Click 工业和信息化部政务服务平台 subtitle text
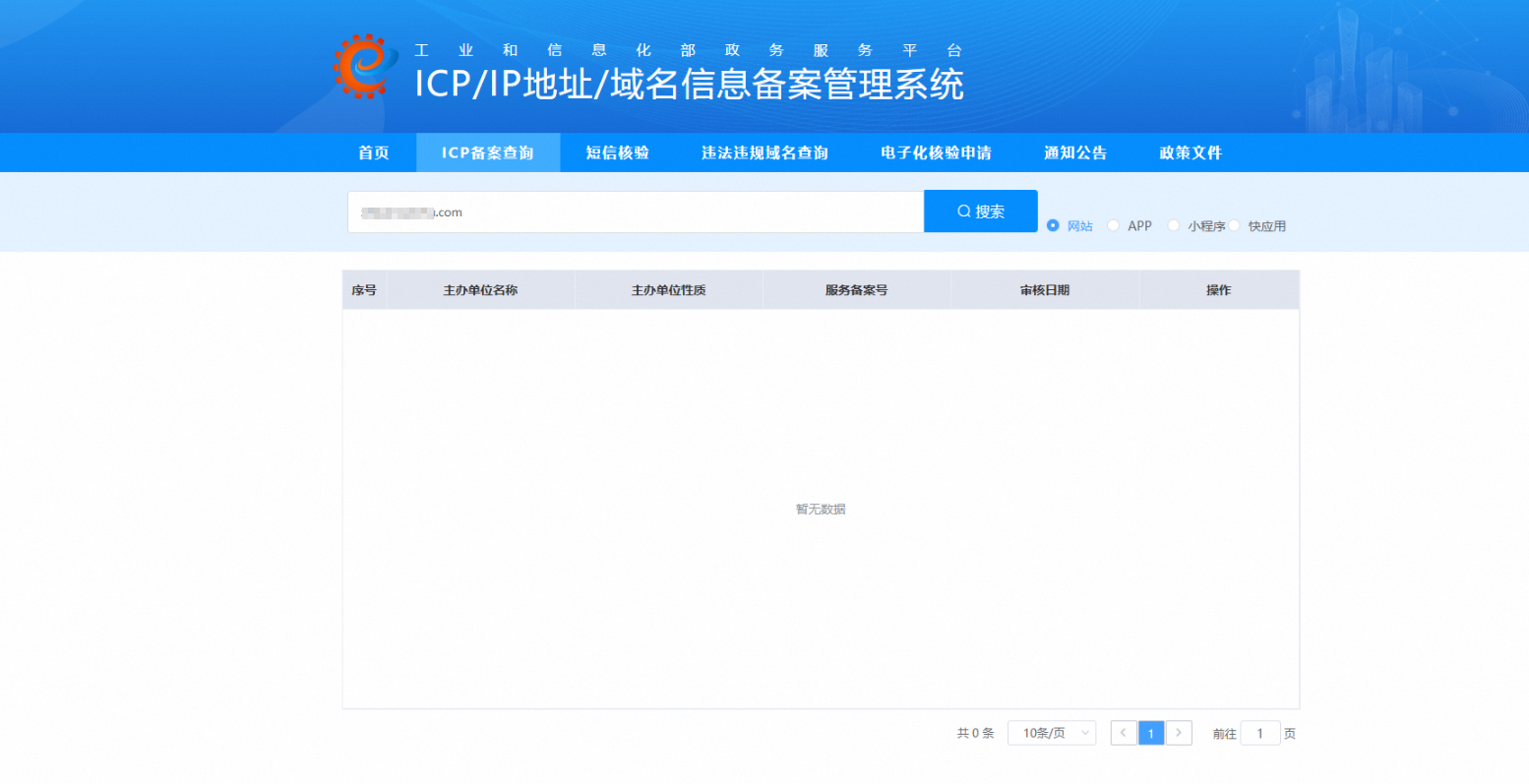This screenshot has width=1529, height=784. pos(688,50)
